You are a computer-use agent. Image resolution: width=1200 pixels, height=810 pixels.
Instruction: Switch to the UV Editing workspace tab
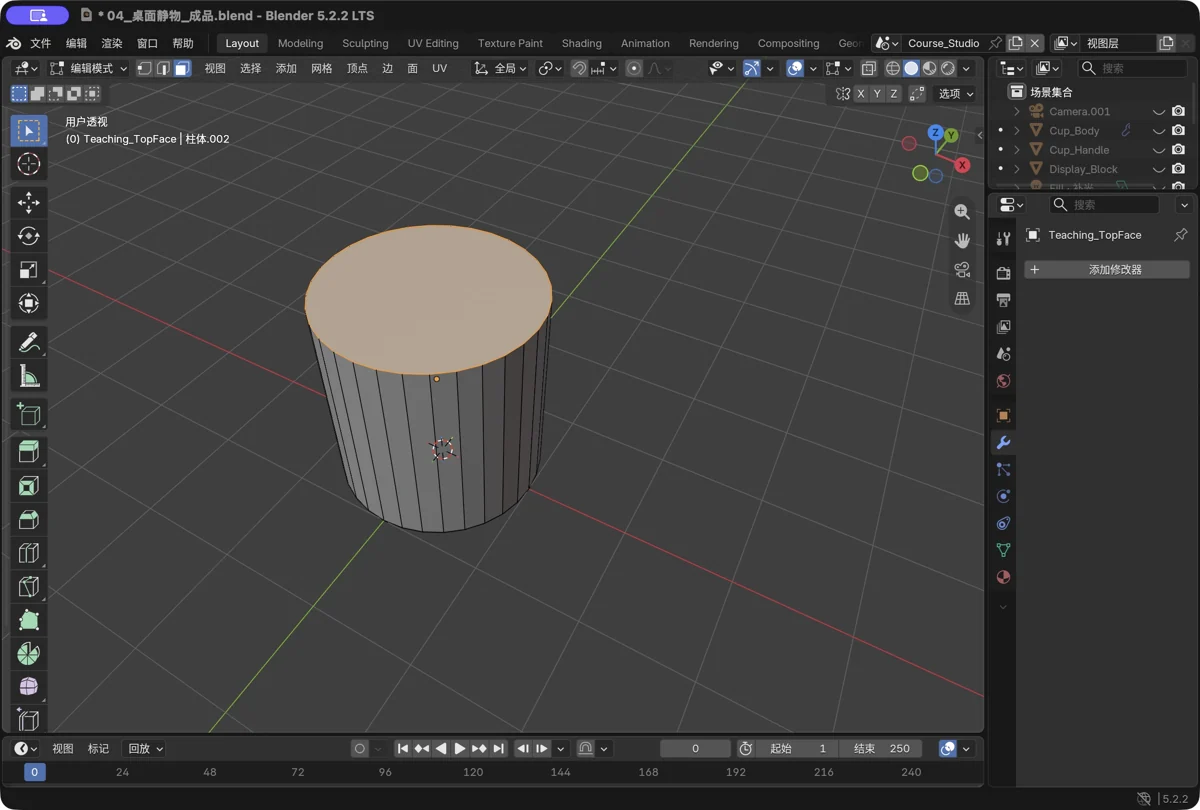pyautogui.click(x=433, y=43)
